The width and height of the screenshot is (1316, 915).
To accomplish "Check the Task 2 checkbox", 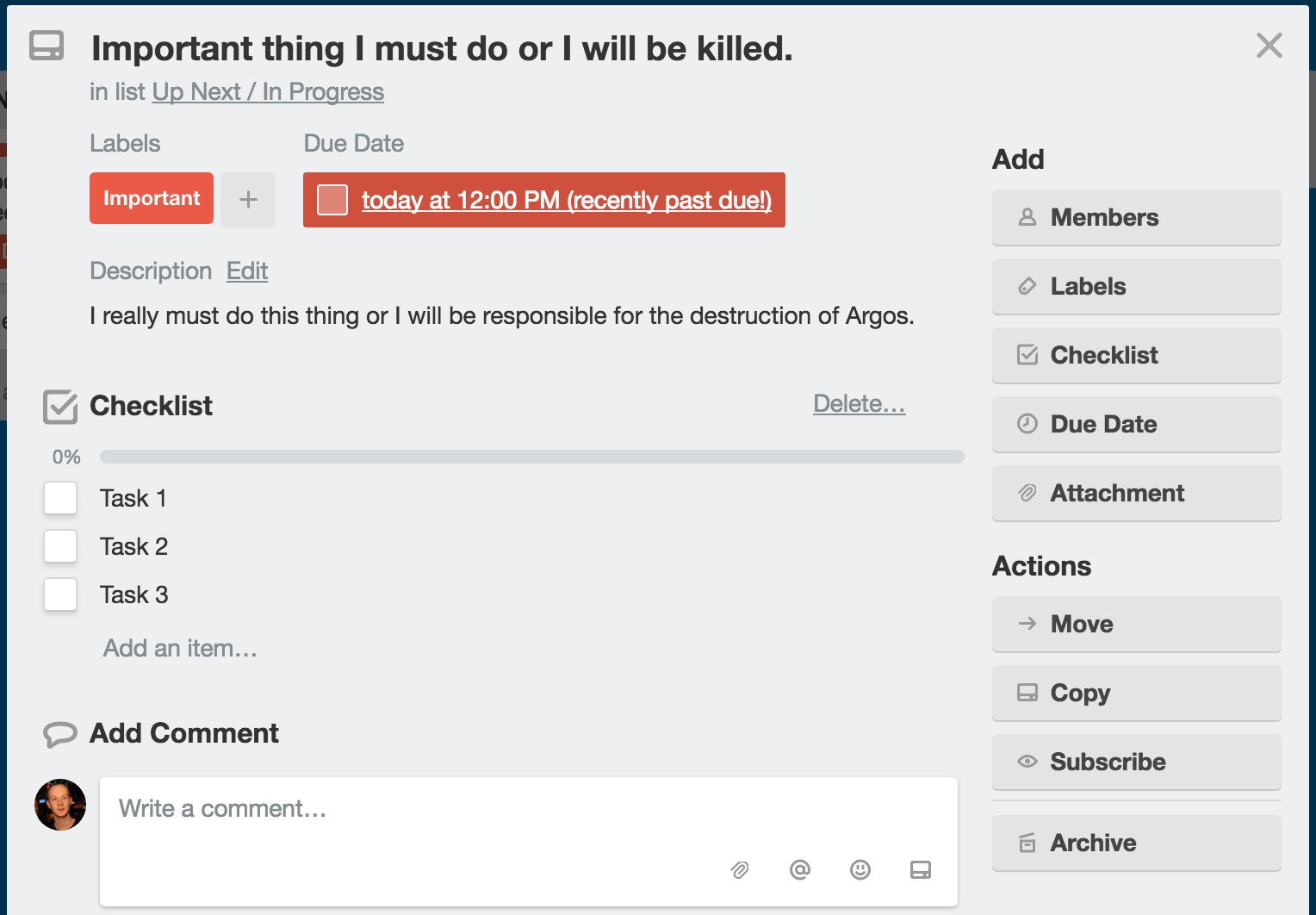I will 60,546.
